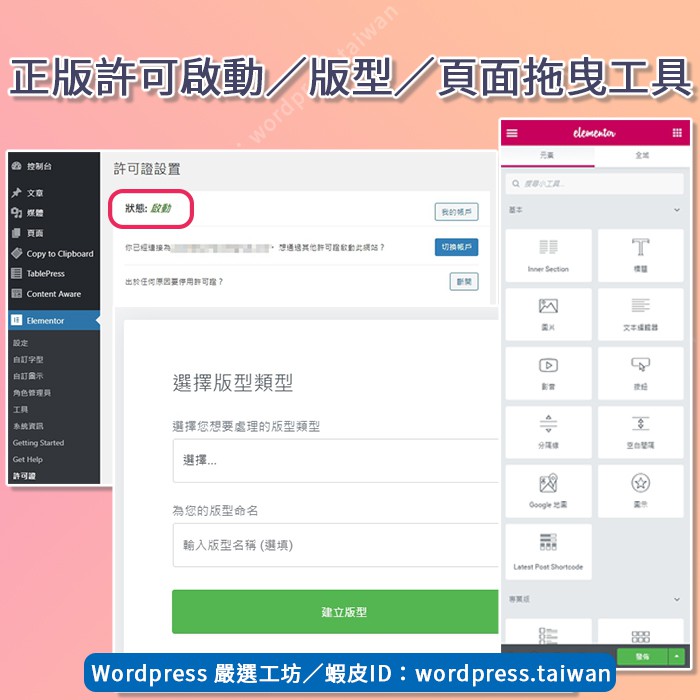The image size is (700, 700).
Task: Open TablePress in the admin sidebar
Action: (x=45, y=273)
